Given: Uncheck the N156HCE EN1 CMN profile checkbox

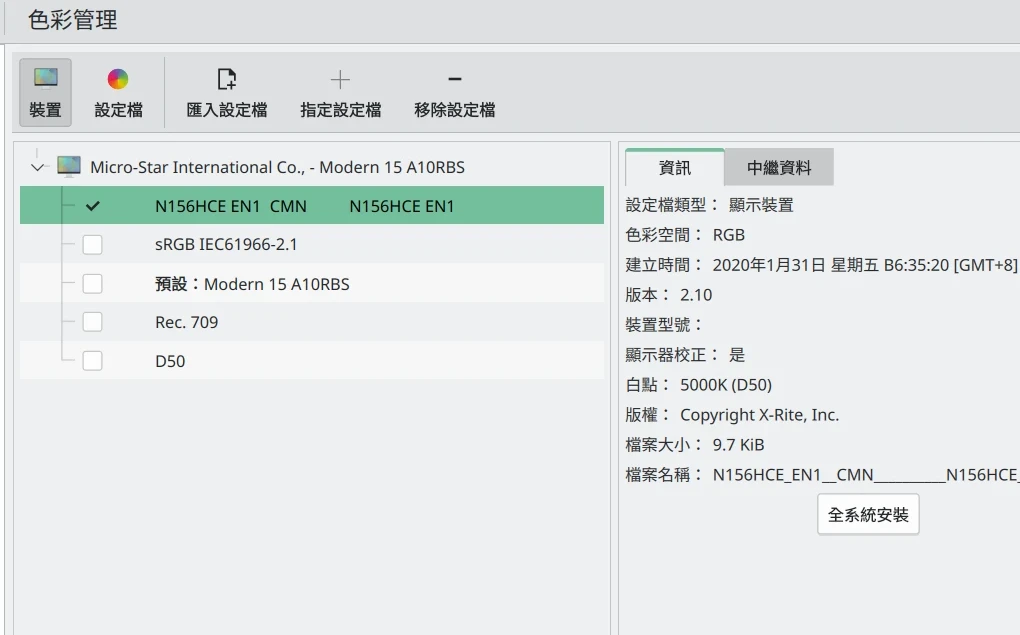Looking at the screenshot, I should click(x=93, y=206).
